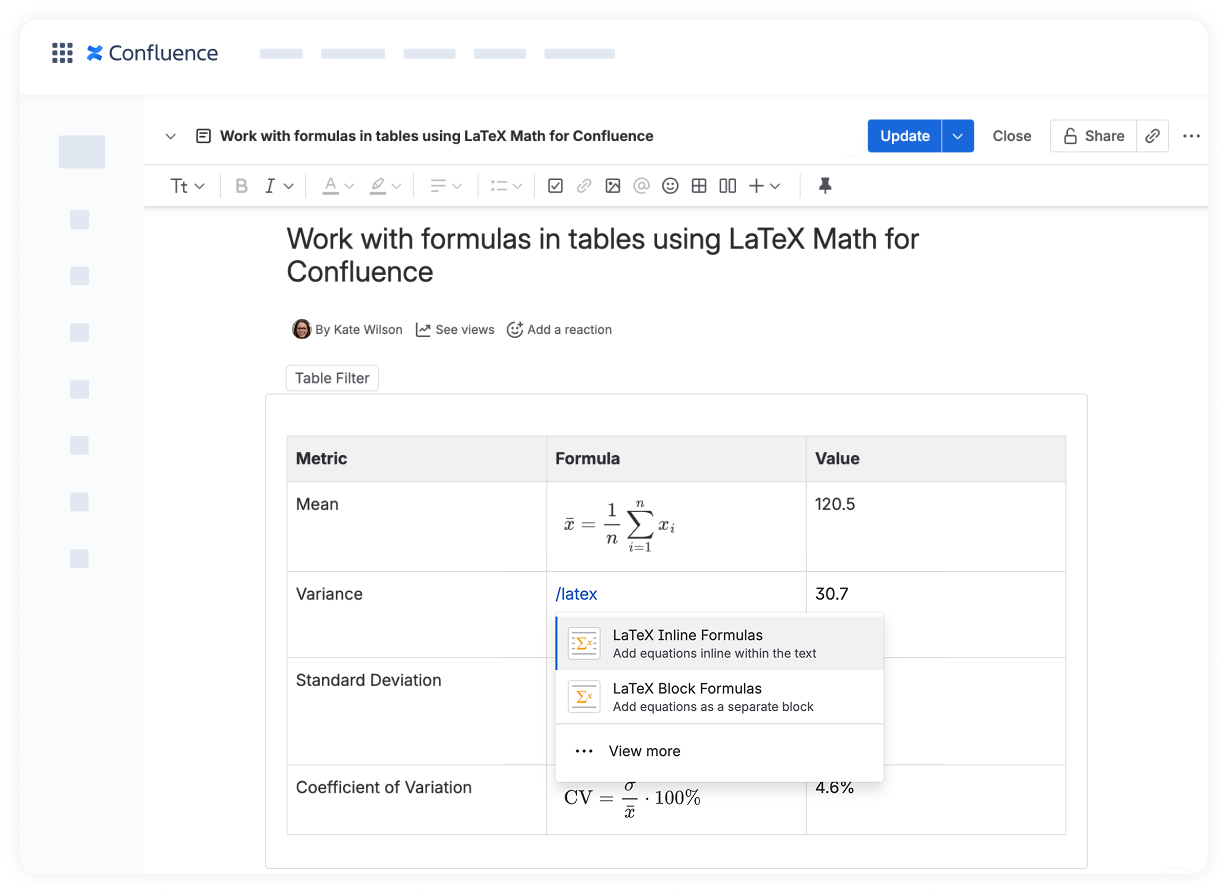The image size is (1228, 894).
Task: Expand the insert plus menu
Action: pos(764,186)
